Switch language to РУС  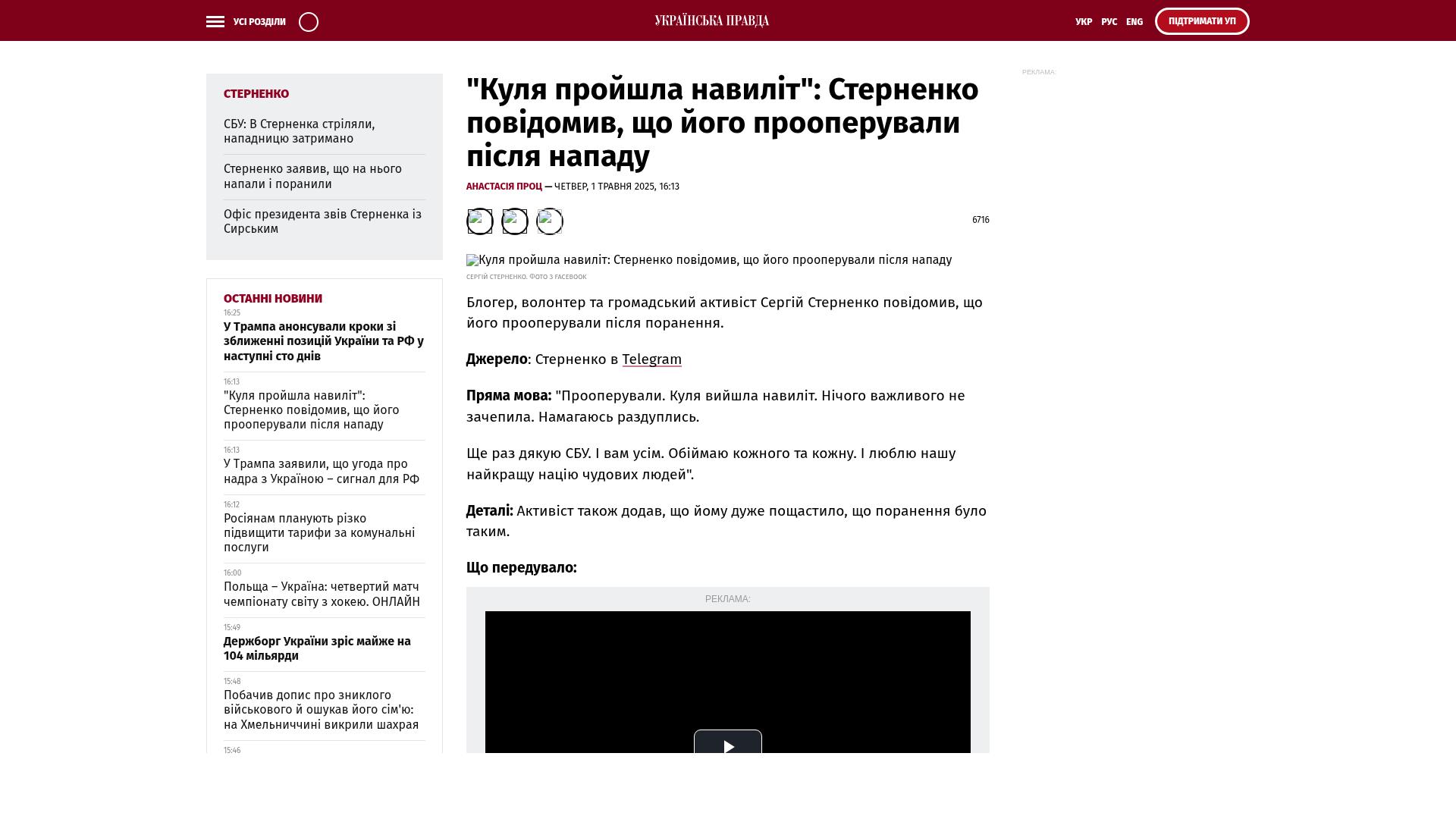1109,22
